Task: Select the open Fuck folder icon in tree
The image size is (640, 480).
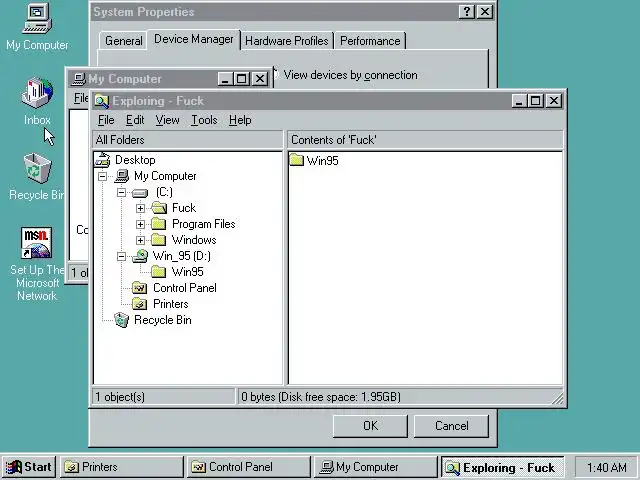Action: pyautogui.click(x=159, y=208)
